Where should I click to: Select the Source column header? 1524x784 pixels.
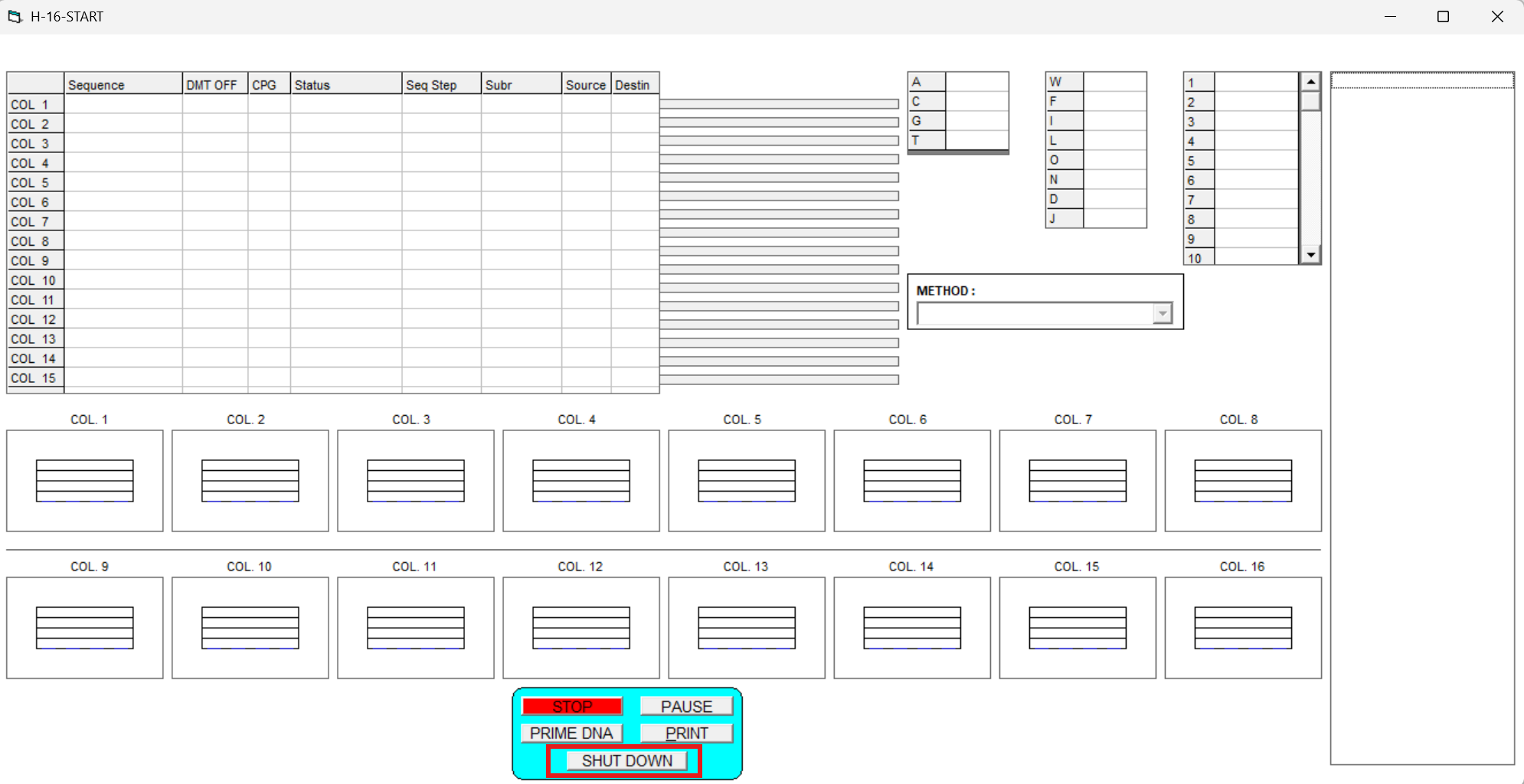587,84
